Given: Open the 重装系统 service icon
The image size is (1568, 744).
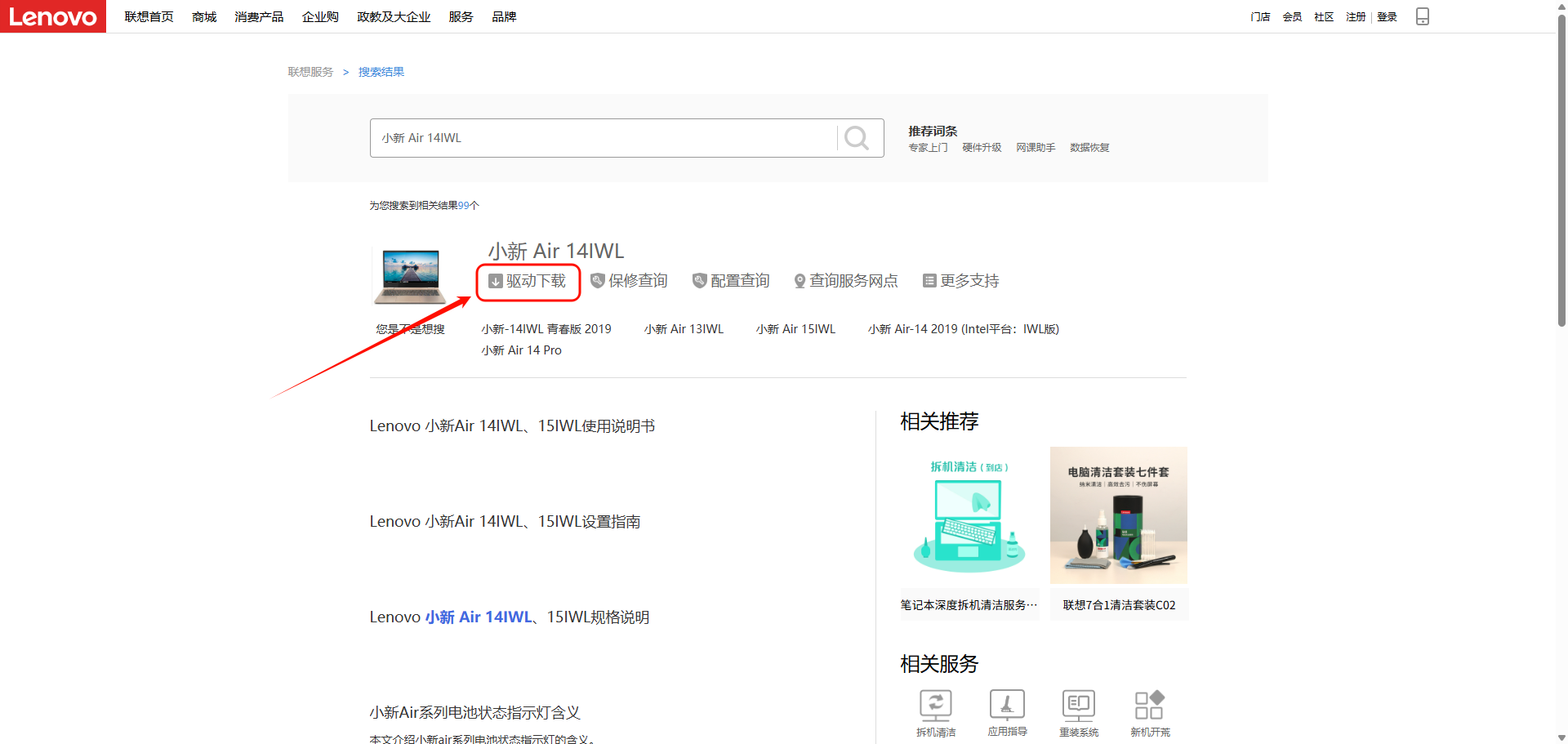Looking at the screenshot, I should 1079,704.
